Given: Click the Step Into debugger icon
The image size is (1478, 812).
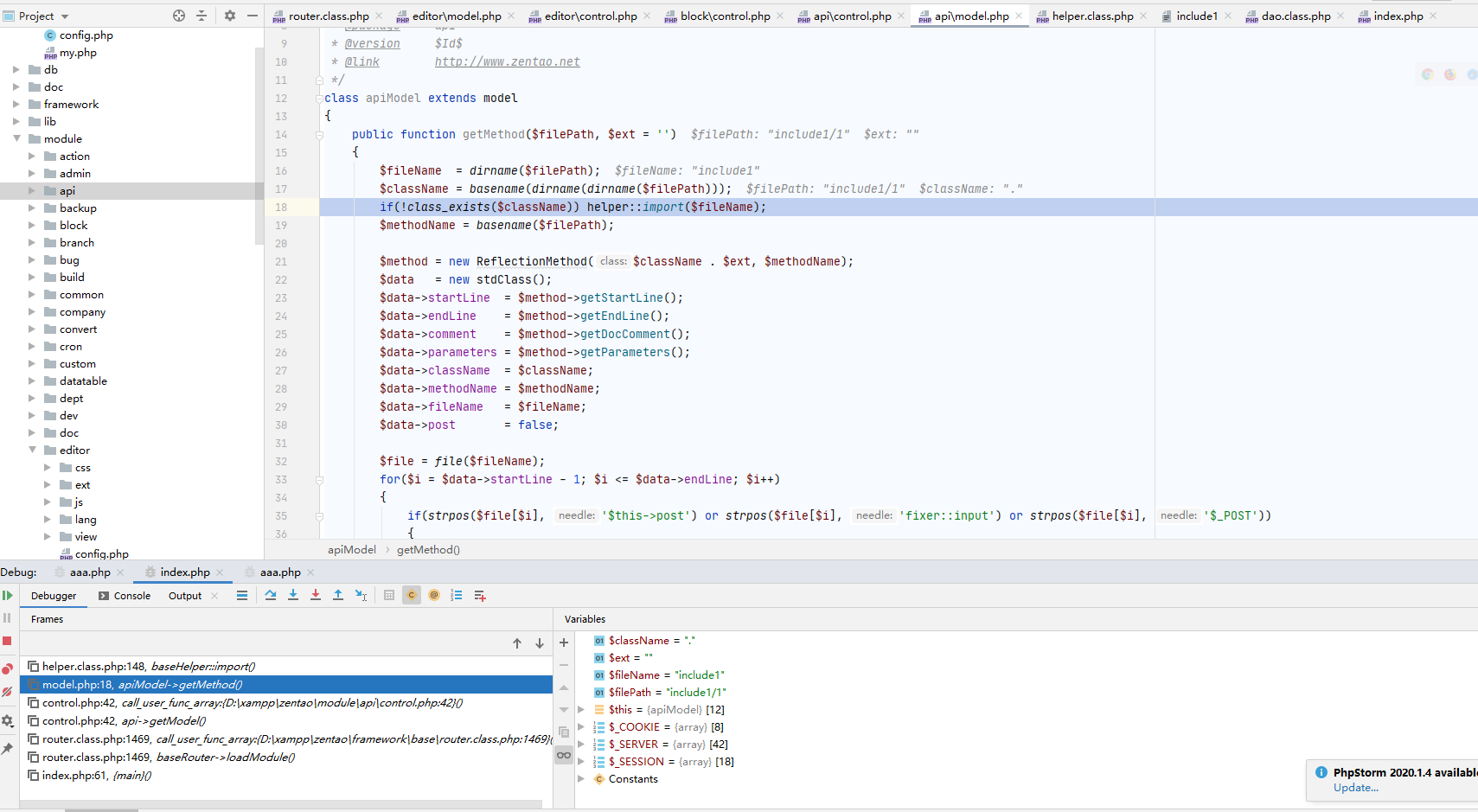Looking at the screenshot, I should [293, 595].
